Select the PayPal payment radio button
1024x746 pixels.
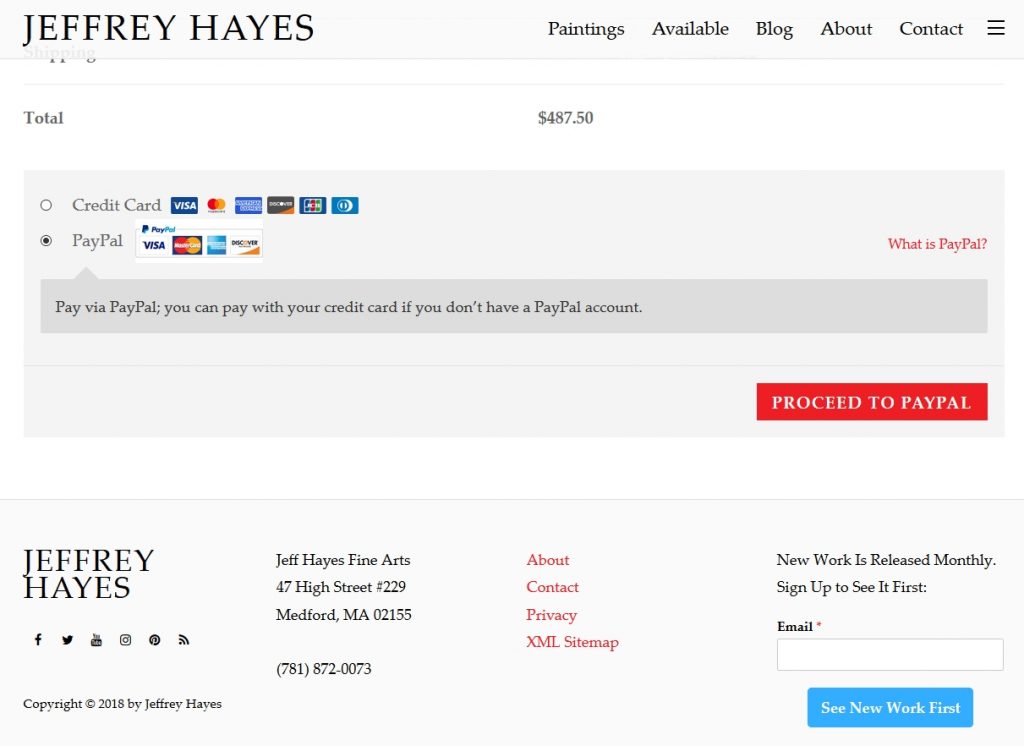[x=46, y=241]
